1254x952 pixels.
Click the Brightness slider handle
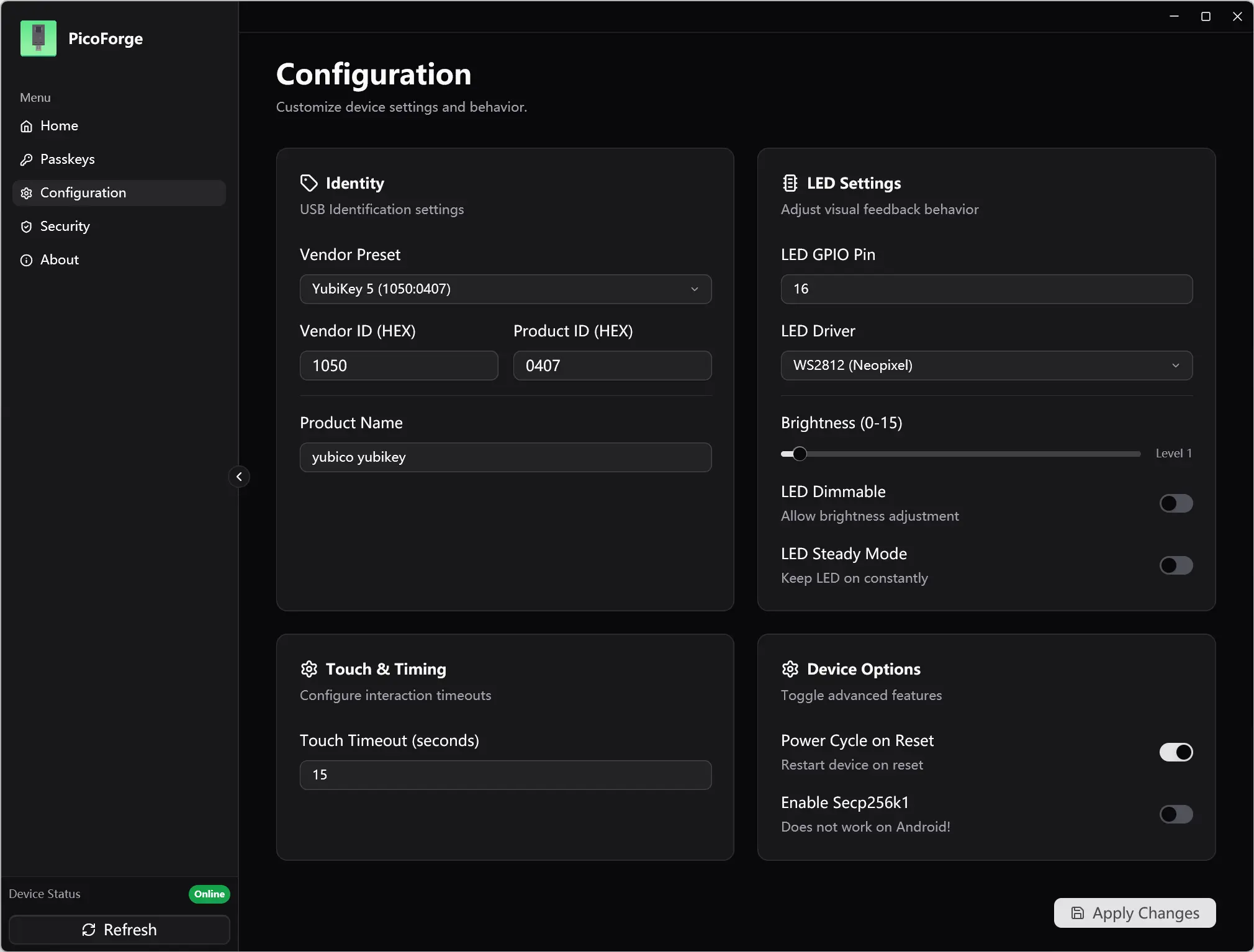tap(800, 454)
